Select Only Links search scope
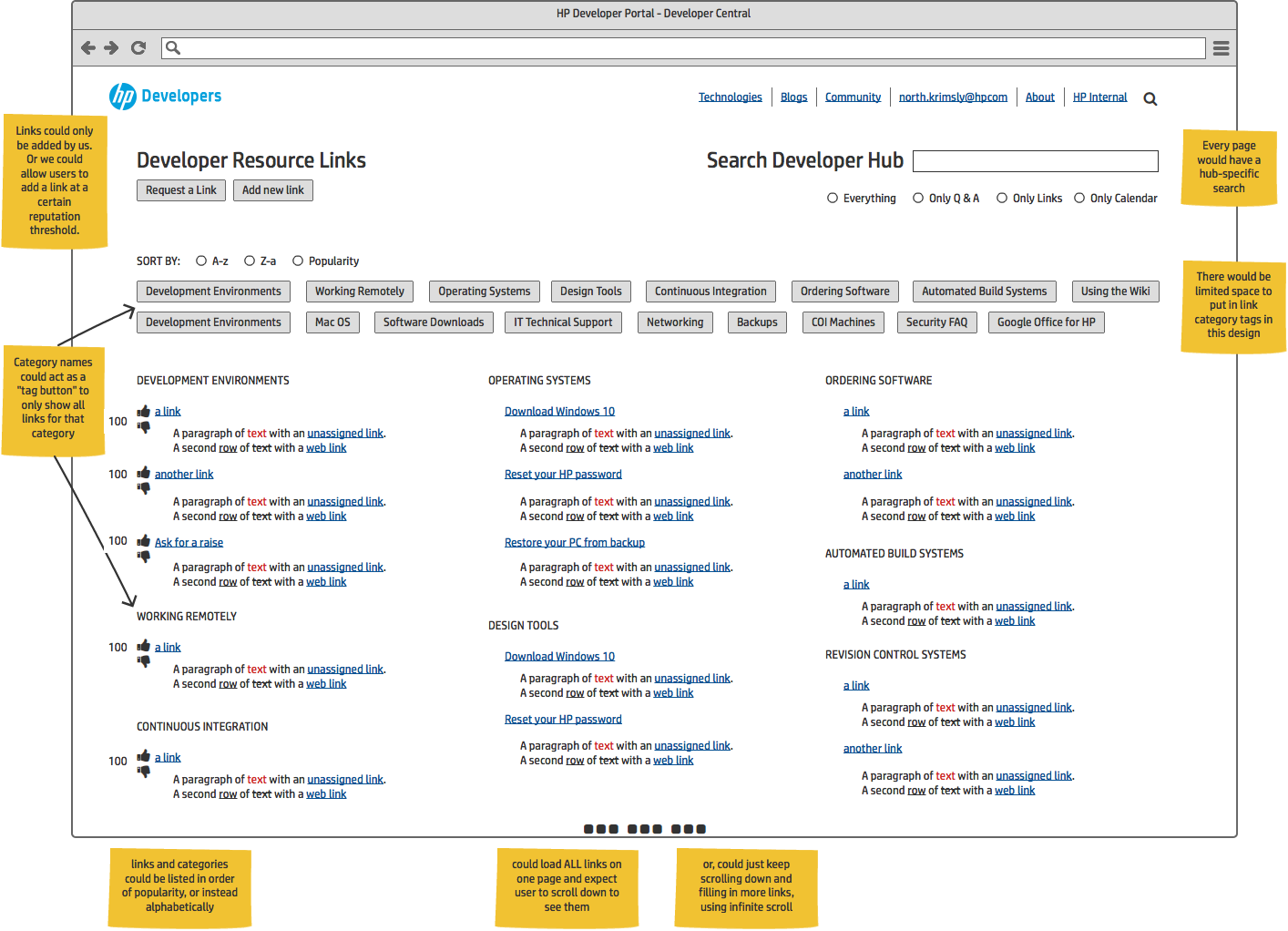This screenshot has width=1288, height=931. tap(1002, 198)
